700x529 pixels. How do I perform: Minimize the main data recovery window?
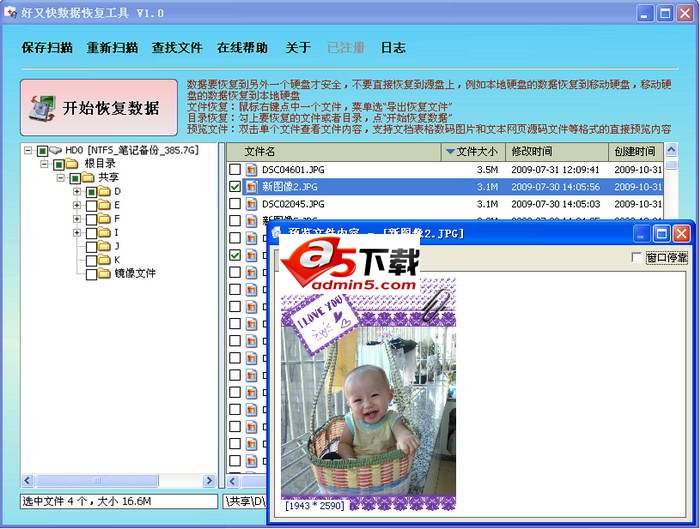pyautogui.click(x=644, y=13)
